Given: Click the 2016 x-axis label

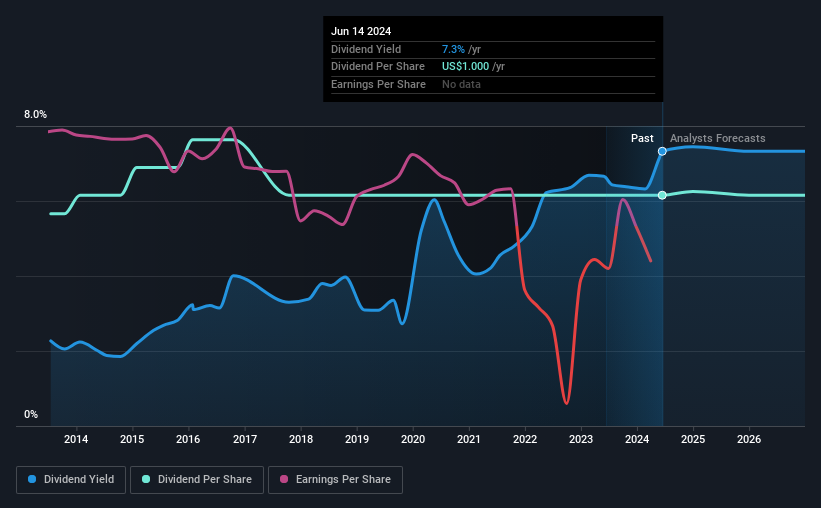Looking at the screenshot, I should pyautogui.click(x=188, y=439).
